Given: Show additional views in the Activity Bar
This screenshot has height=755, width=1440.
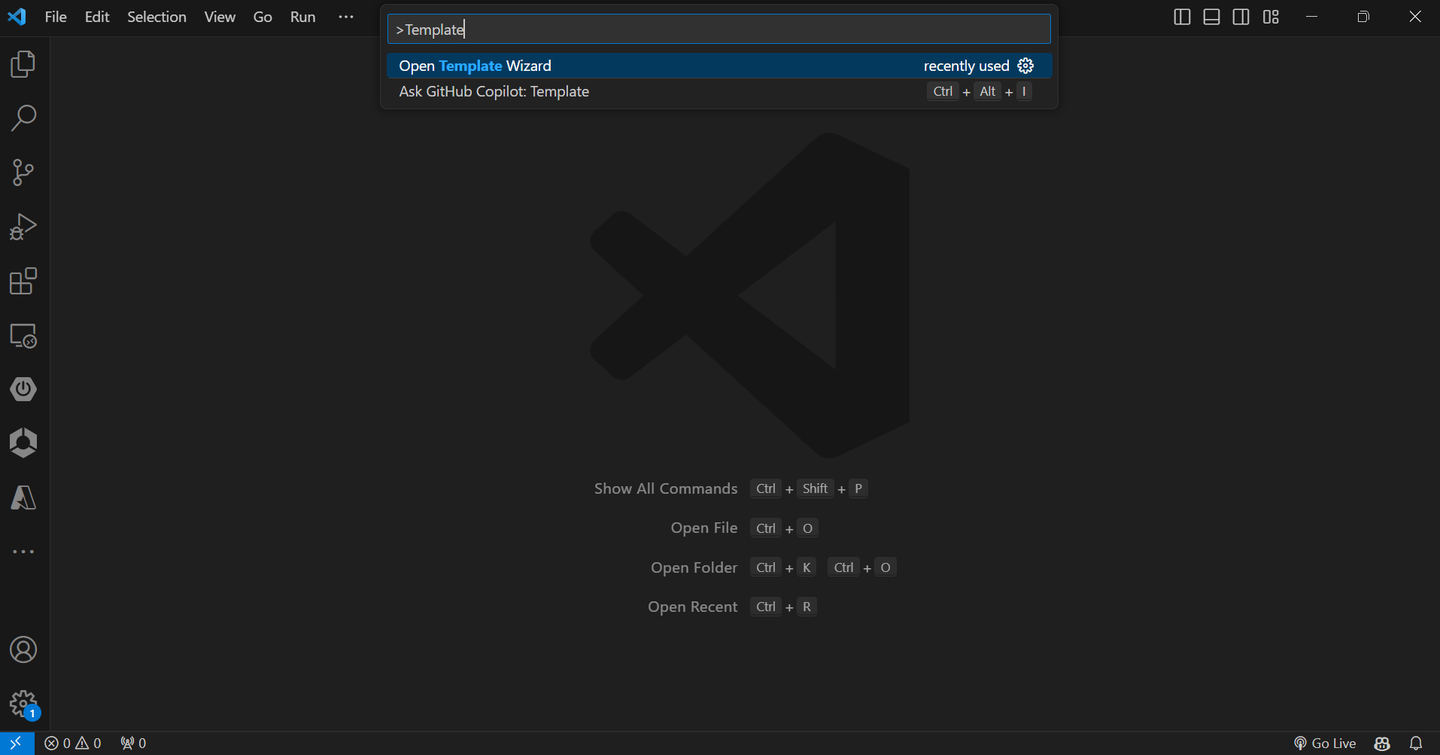Looking at the screenshot, I should click(23, 552).
